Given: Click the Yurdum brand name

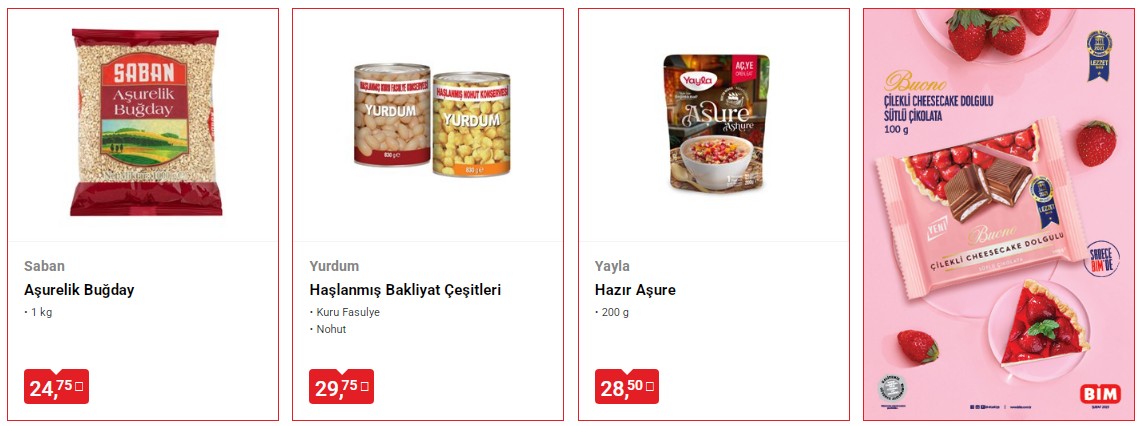Looking at the screenshot, I should pyautogui.click(x=334, y=266).
